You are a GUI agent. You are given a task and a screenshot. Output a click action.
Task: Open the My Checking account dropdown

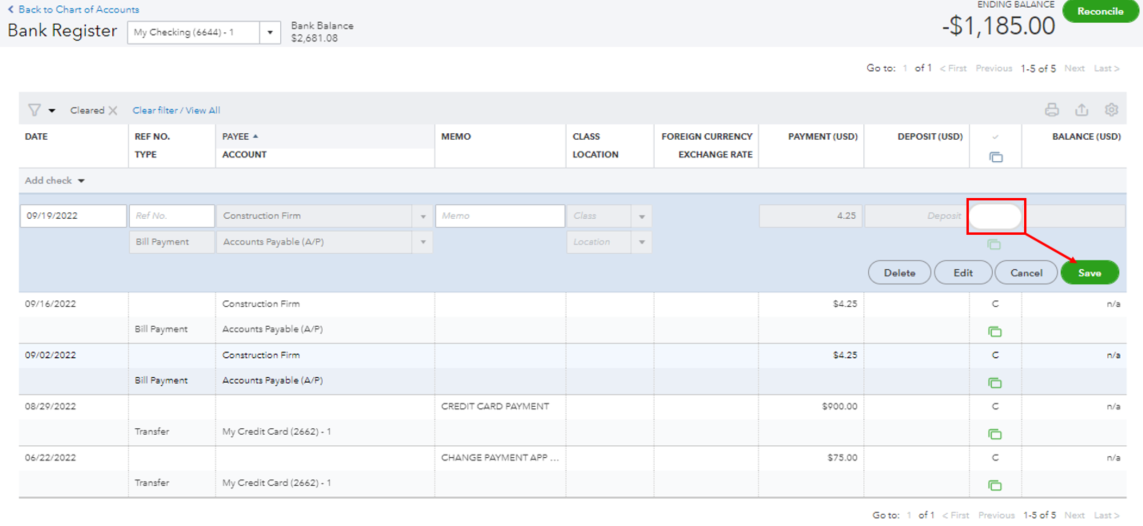pos(270,33)
